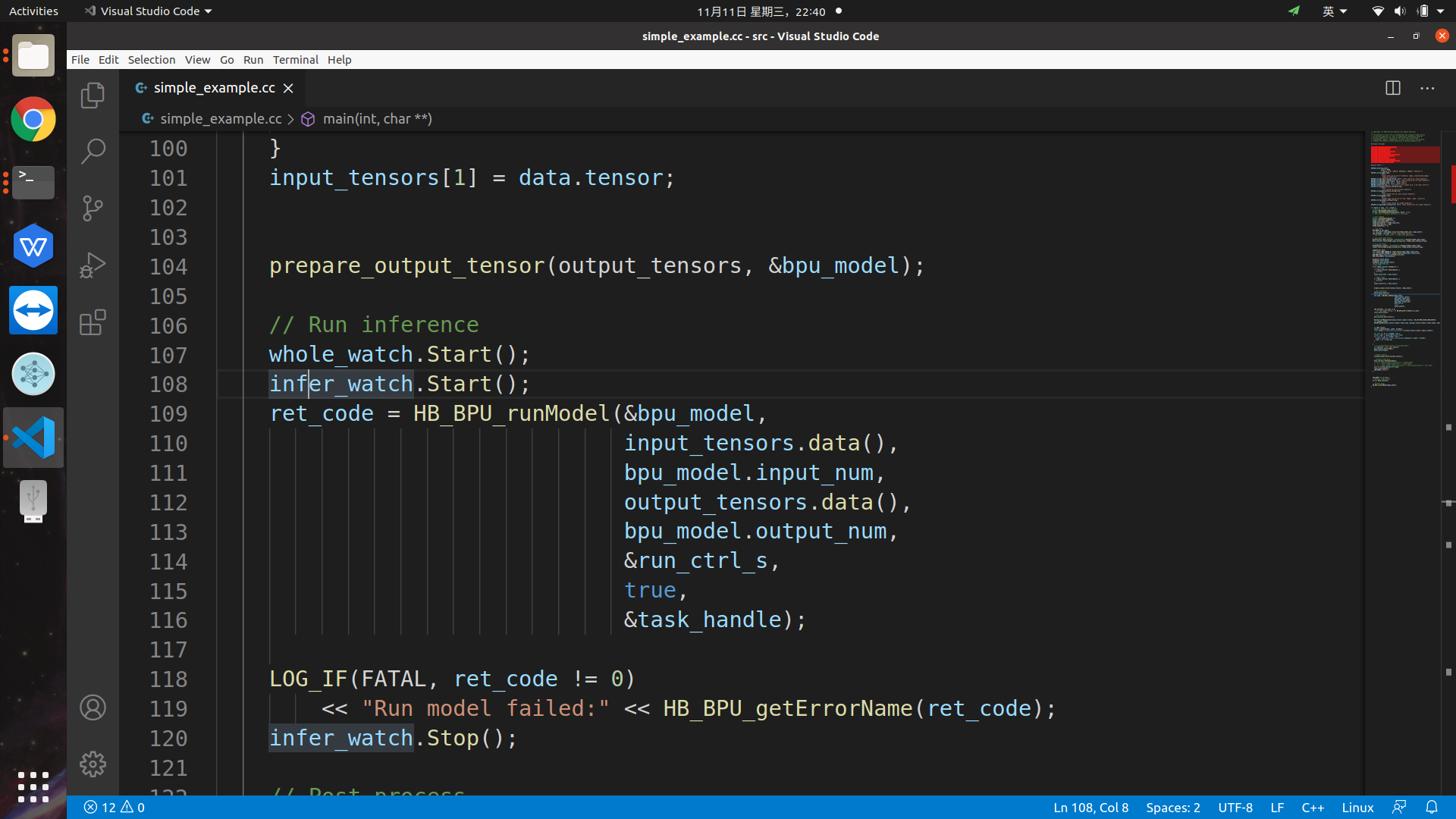Click the Split Editor Right icon

[x=1392, y=88]
